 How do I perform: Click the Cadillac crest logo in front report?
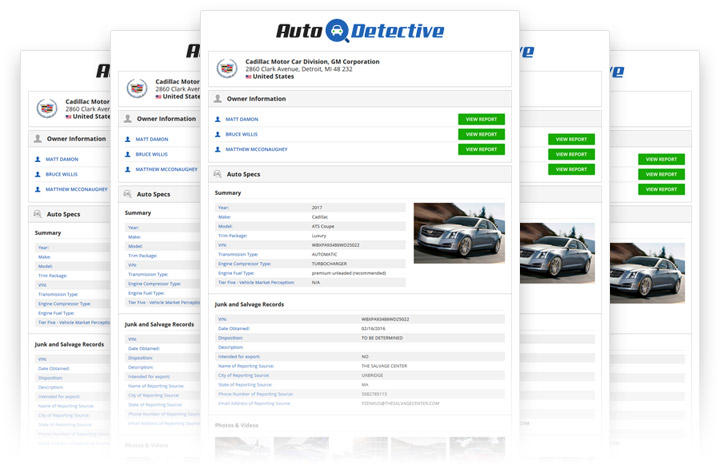click(x=227, y=68)
